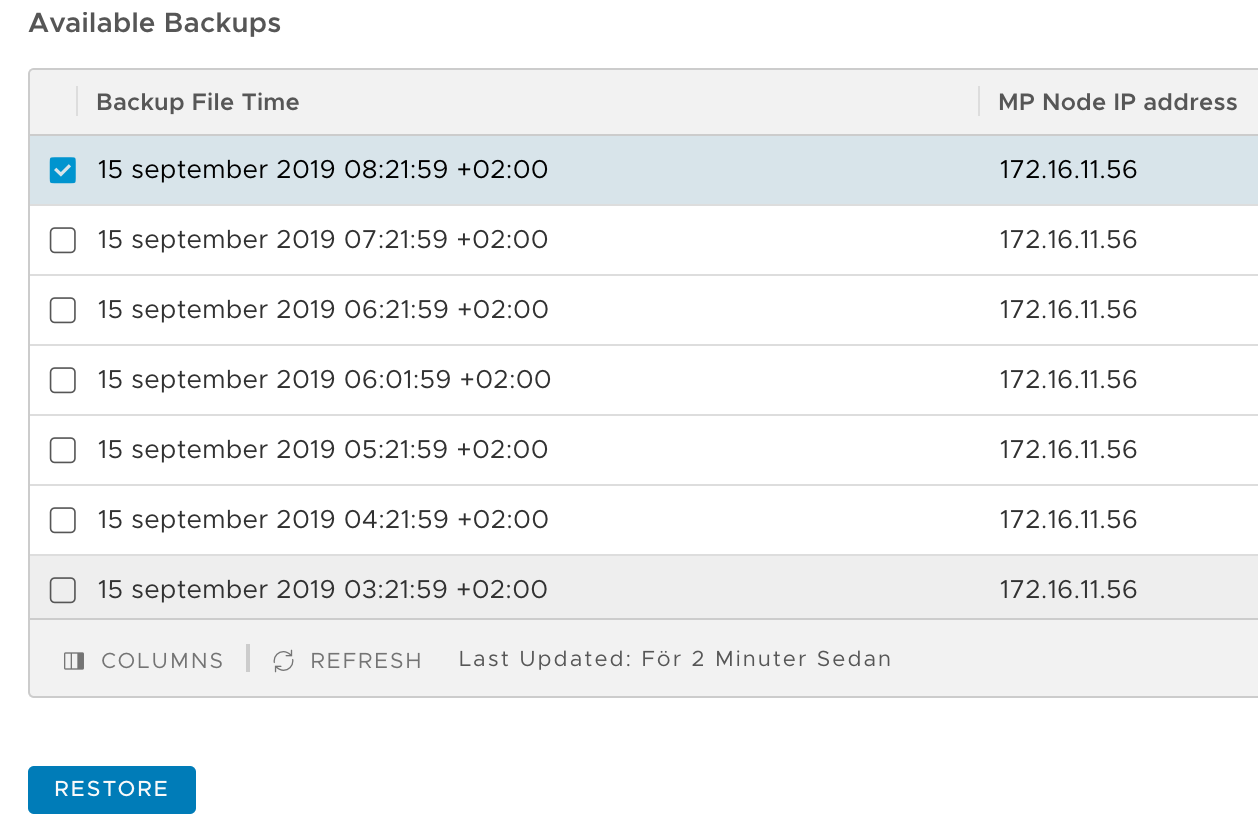Click the REFRESH text button
The image size is (1258, 840).
click(366, 661)
